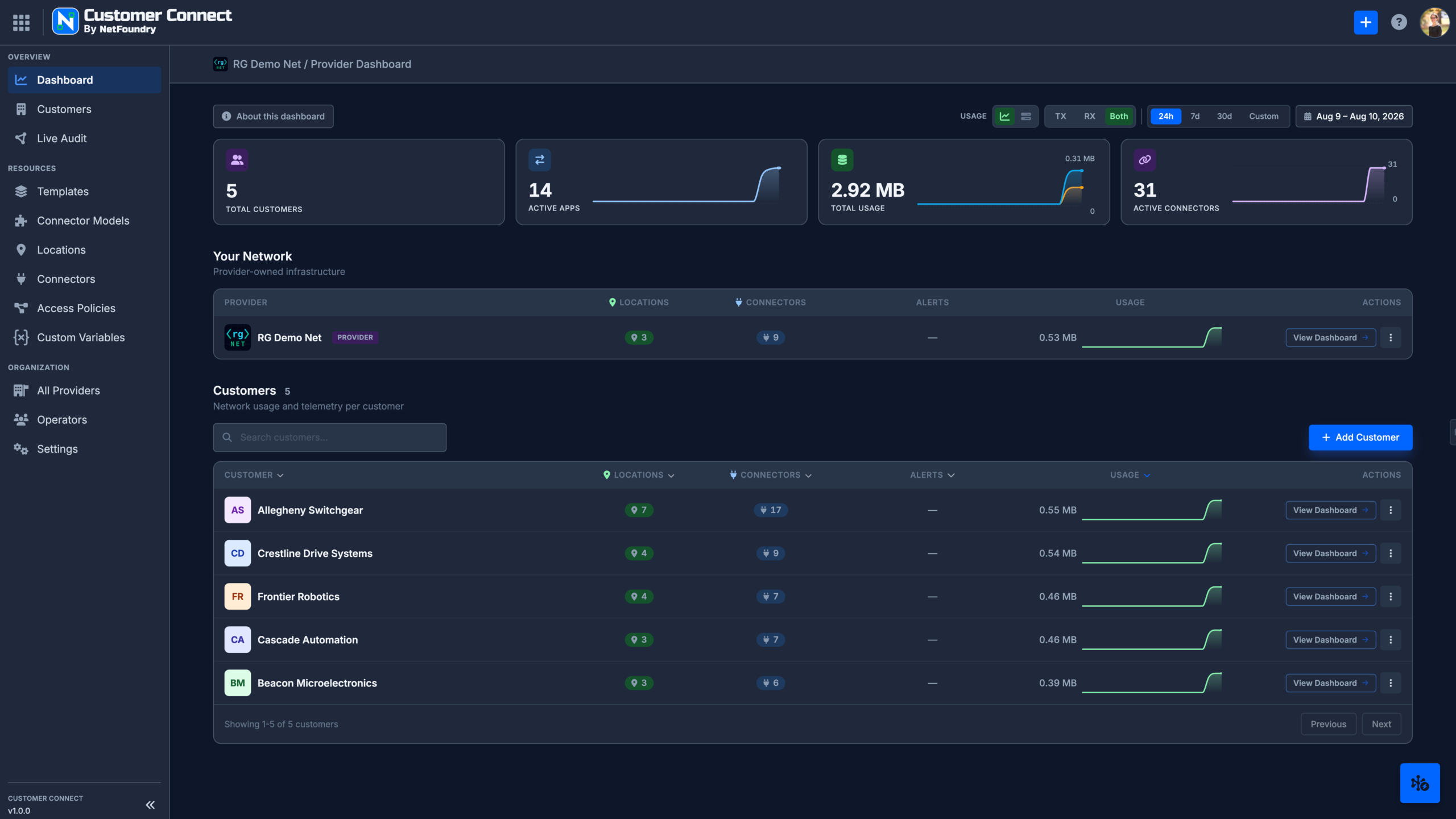Open Connector Models page
The height and width of the screenshot is (819, 1456).
click(84, 221)
